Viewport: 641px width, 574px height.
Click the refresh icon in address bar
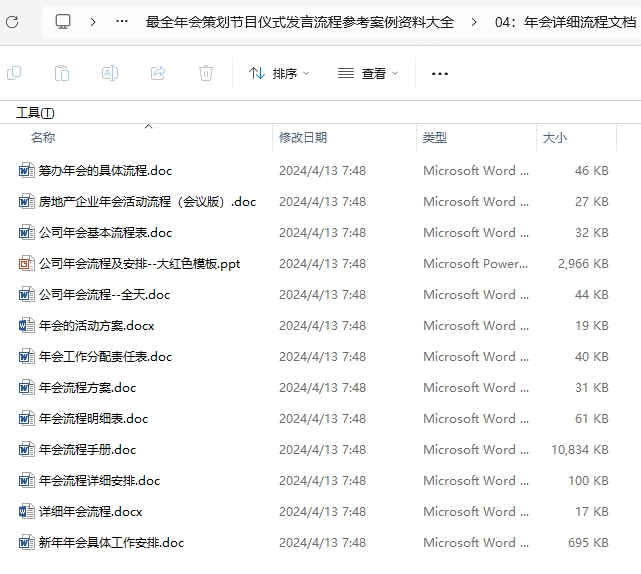[x=11, y=22]
